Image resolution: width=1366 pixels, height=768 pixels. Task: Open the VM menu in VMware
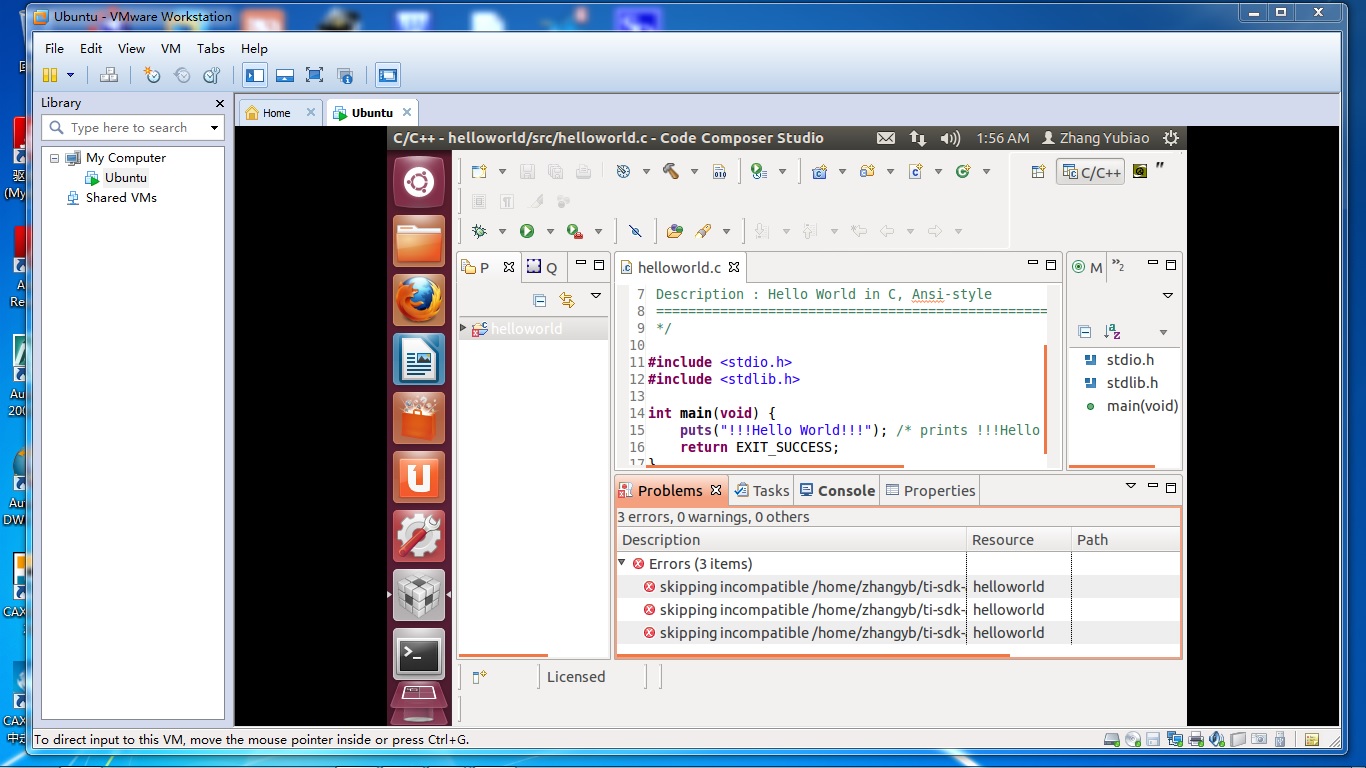point(171,48)
